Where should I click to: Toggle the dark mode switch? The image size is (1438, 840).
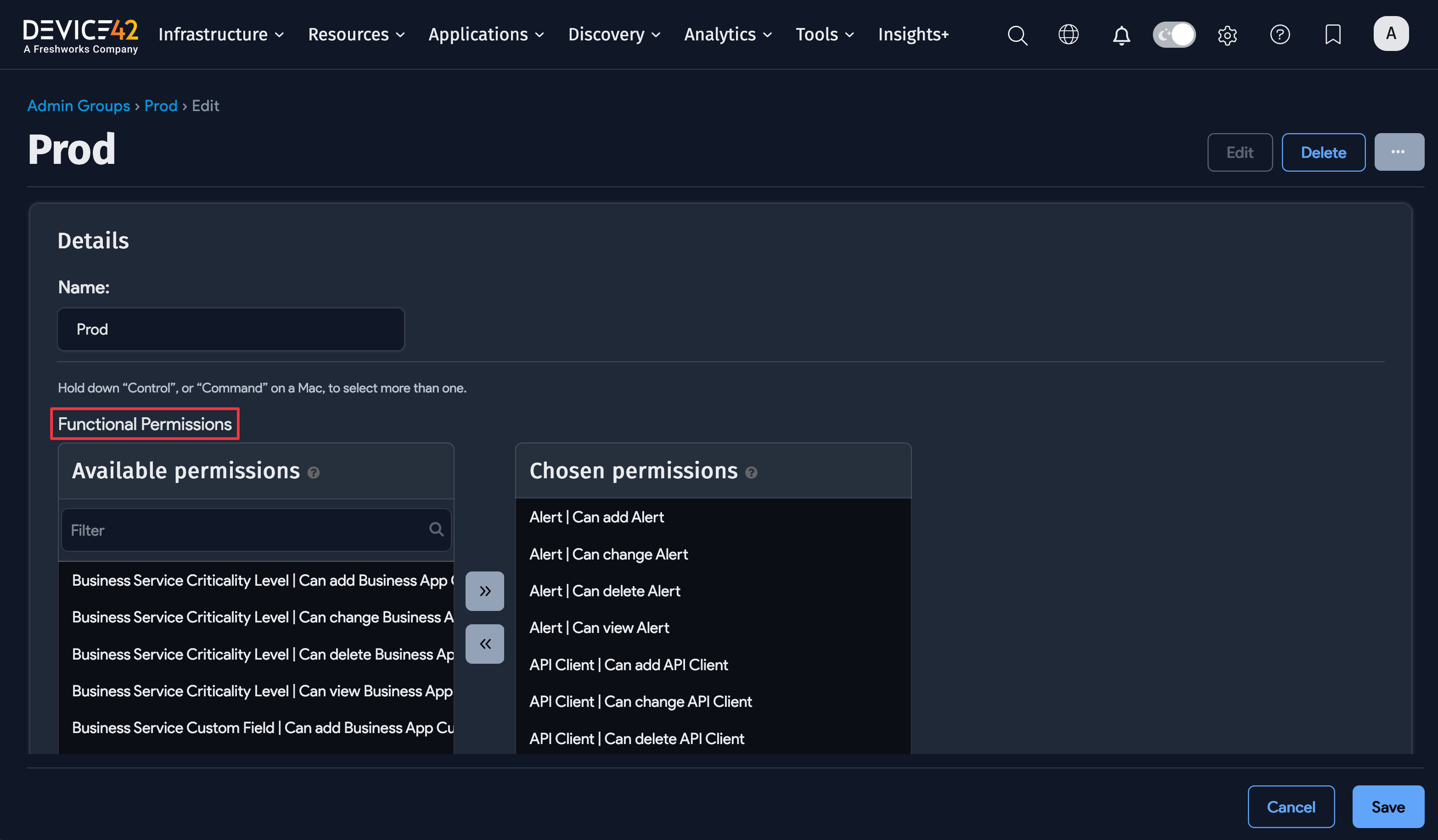(1174, 34)
